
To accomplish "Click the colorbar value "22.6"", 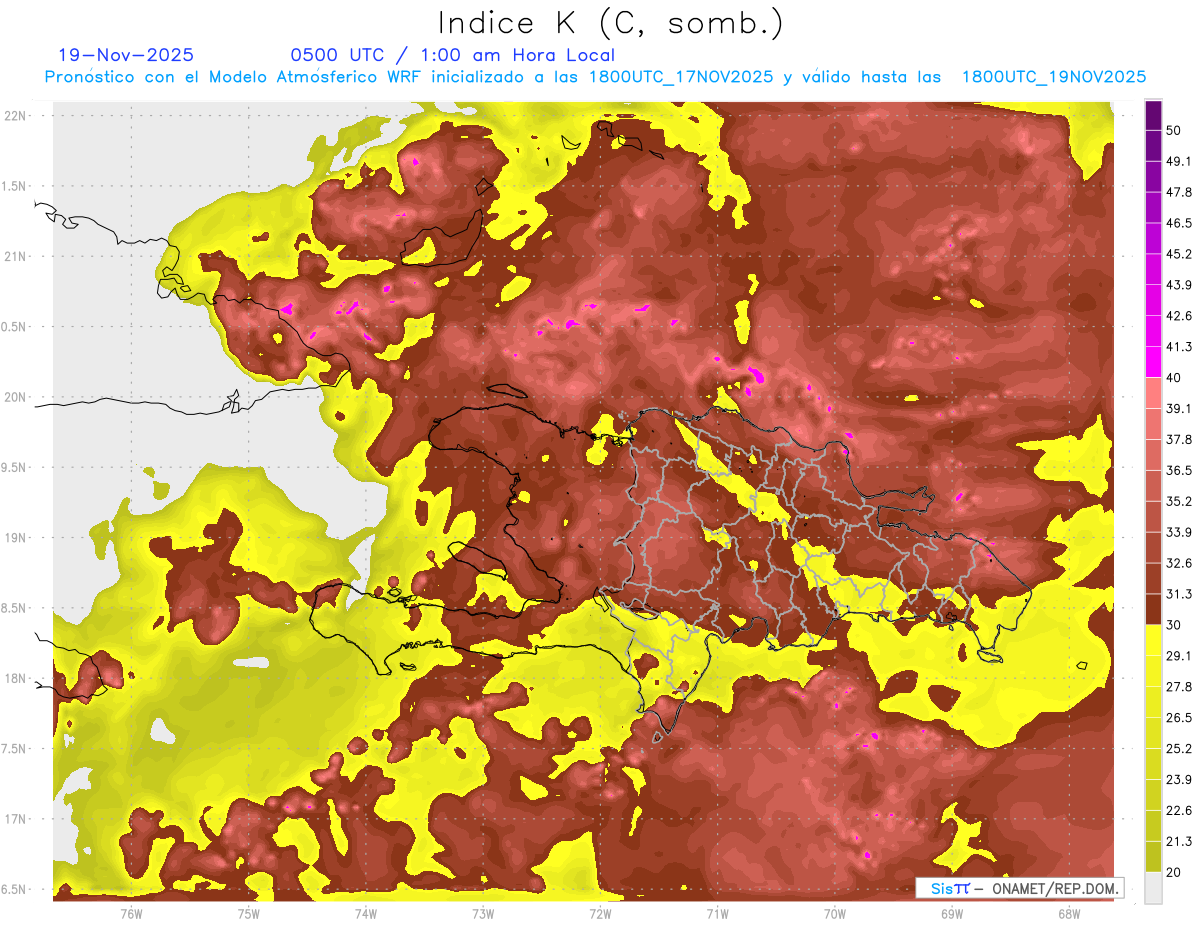I will click(1178, 810).
